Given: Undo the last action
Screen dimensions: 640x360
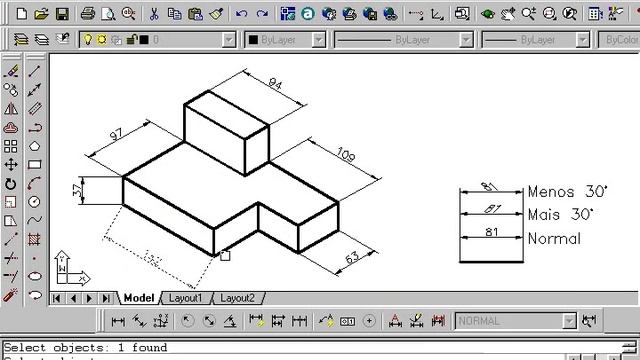Looking at the screenshot, I should pyautogui.click(x=241, y=14).
